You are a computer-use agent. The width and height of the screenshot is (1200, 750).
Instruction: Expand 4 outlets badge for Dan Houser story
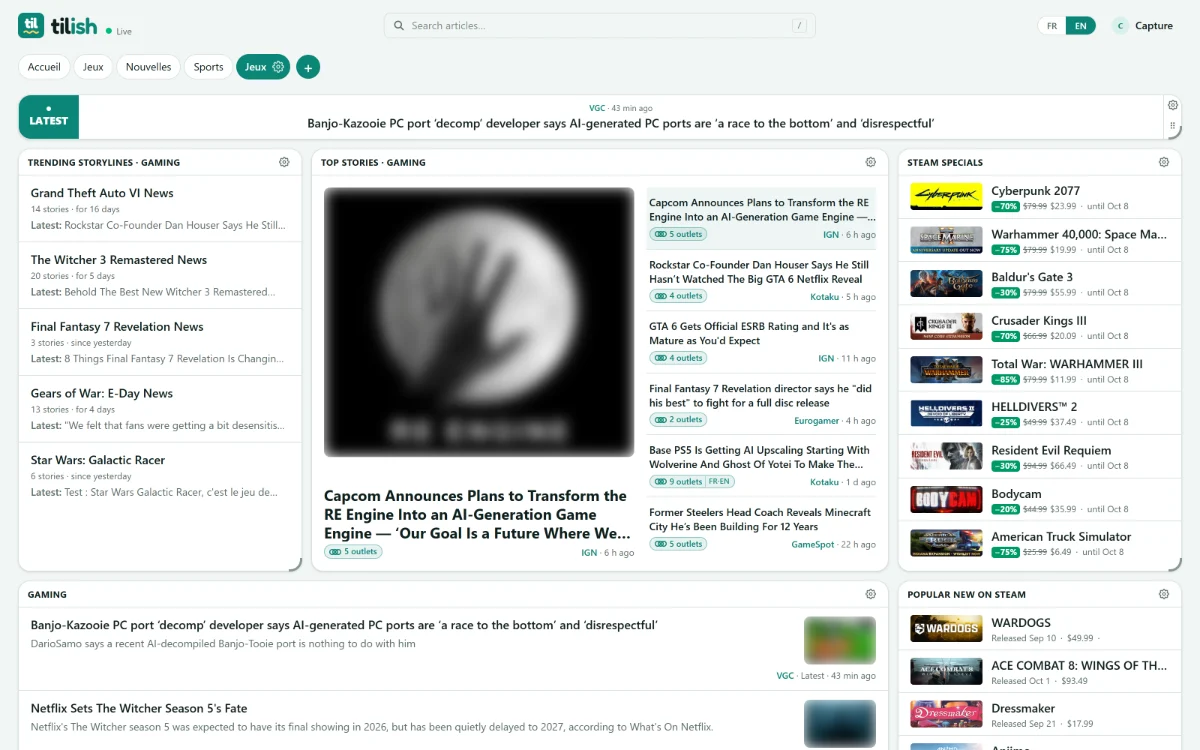pyautogui.click(x=678, y=296)
